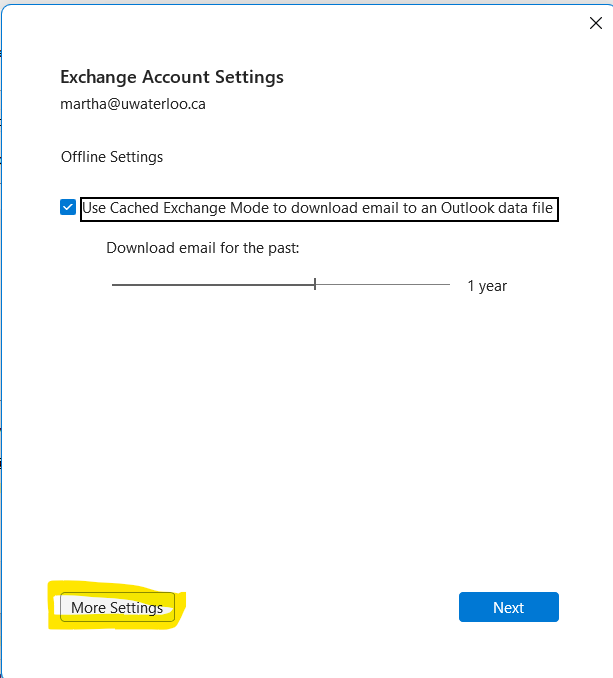The width and height of the screenshot is (613, 678).
Task: Click the word 'Outlook data file' in checkbox label
Action: (x=496, y=208)
